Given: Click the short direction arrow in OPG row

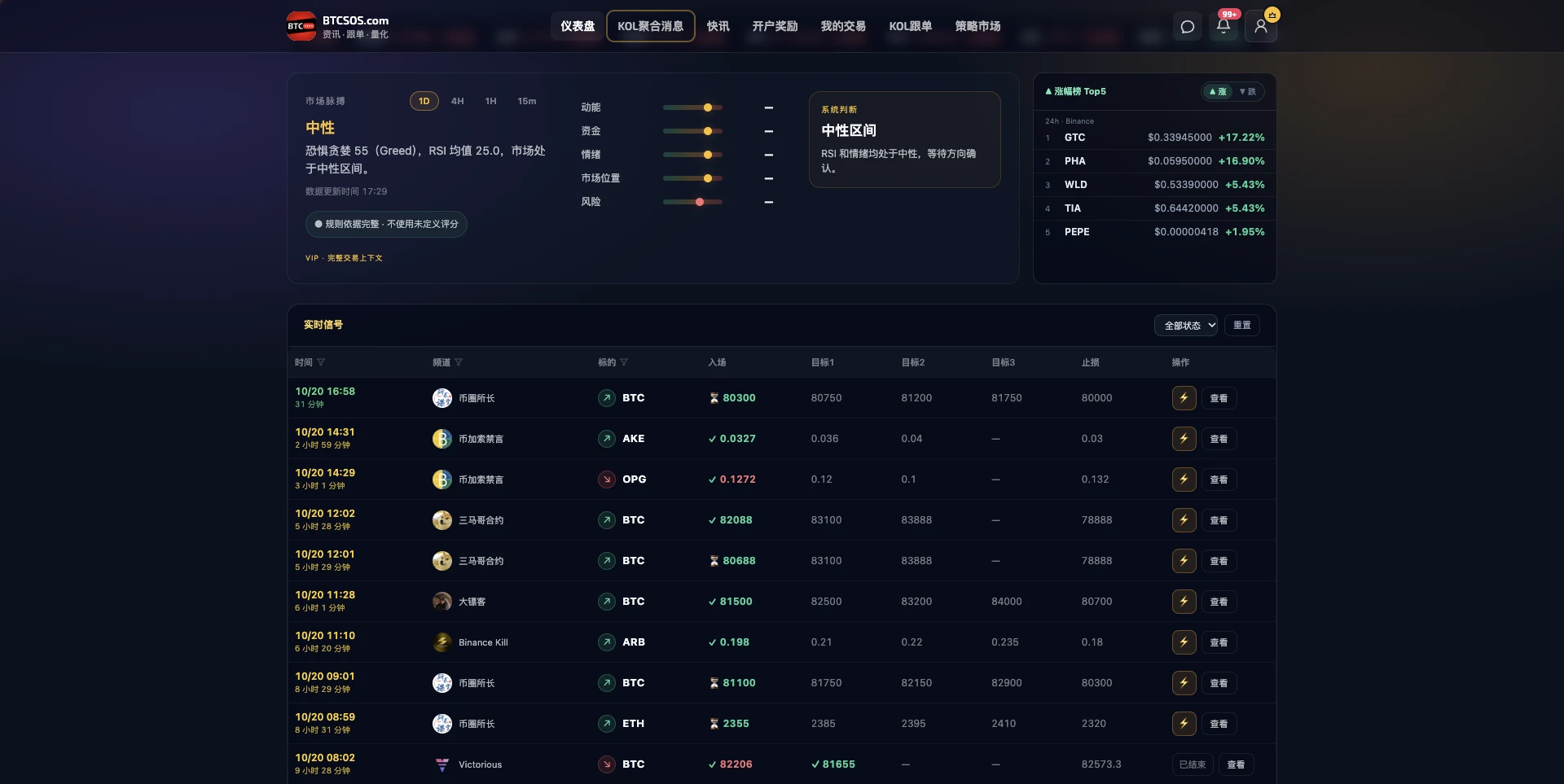Looking at the screenshot, I should (x=607, y=480).
